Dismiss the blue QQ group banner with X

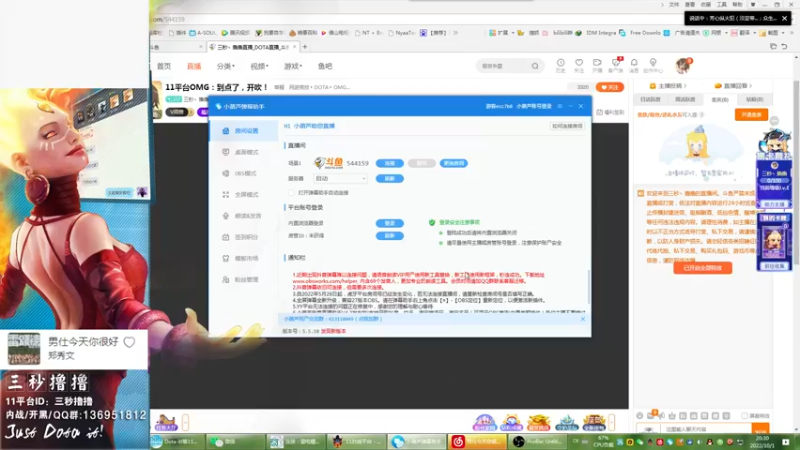tap(583, 319)
